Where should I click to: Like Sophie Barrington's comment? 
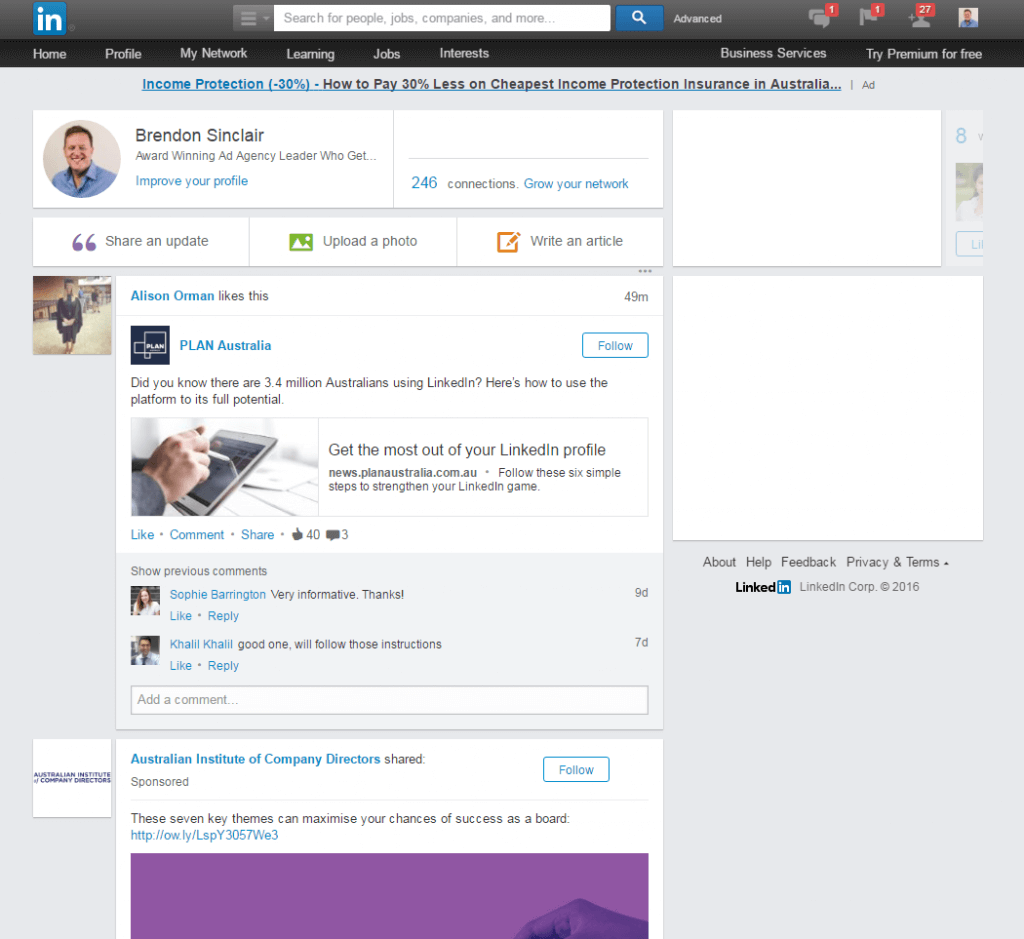(181, 616)
